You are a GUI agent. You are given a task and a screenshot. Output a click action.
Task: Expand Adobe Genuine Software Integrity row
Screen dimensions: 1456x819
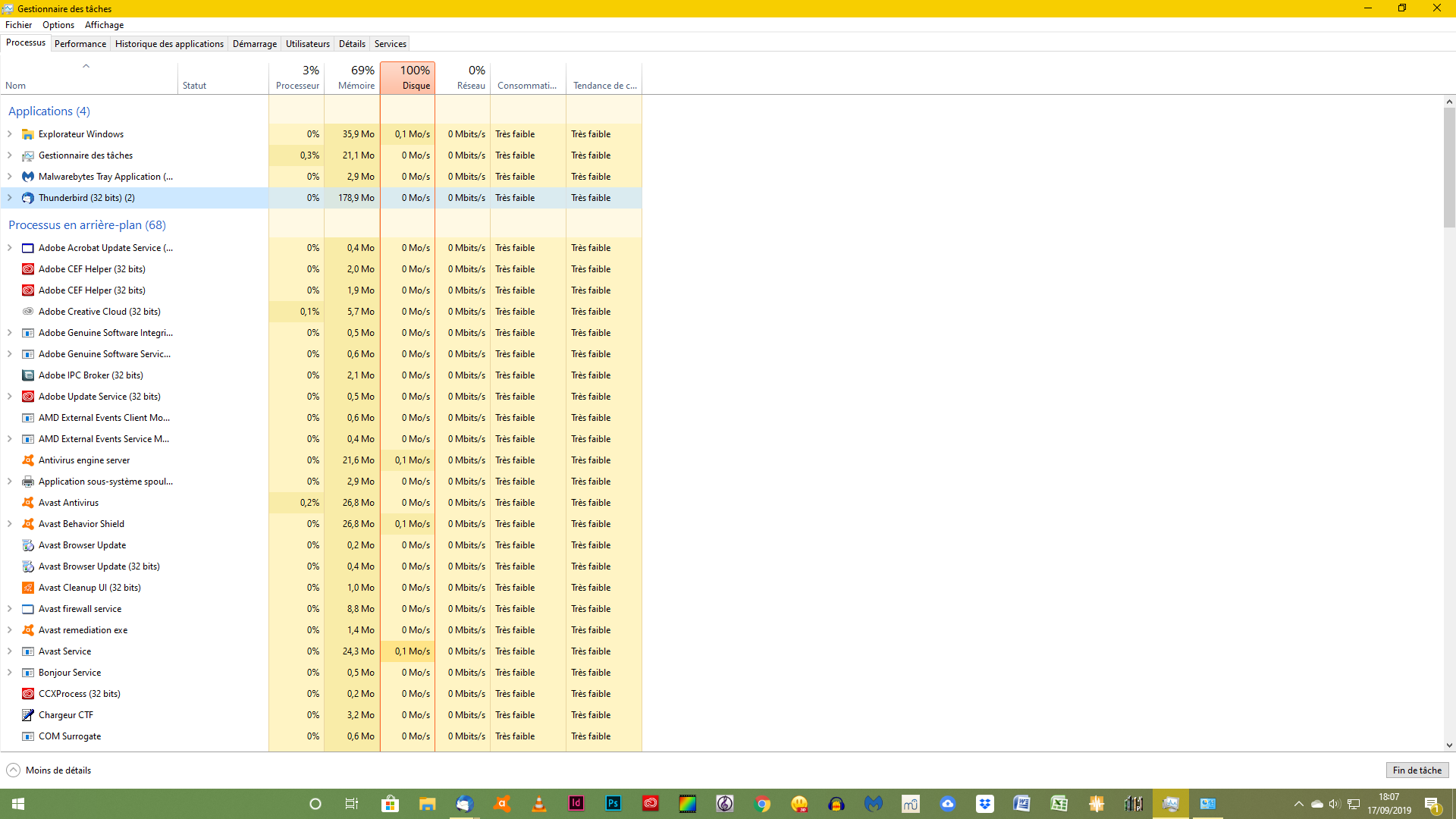coord(9,333)
